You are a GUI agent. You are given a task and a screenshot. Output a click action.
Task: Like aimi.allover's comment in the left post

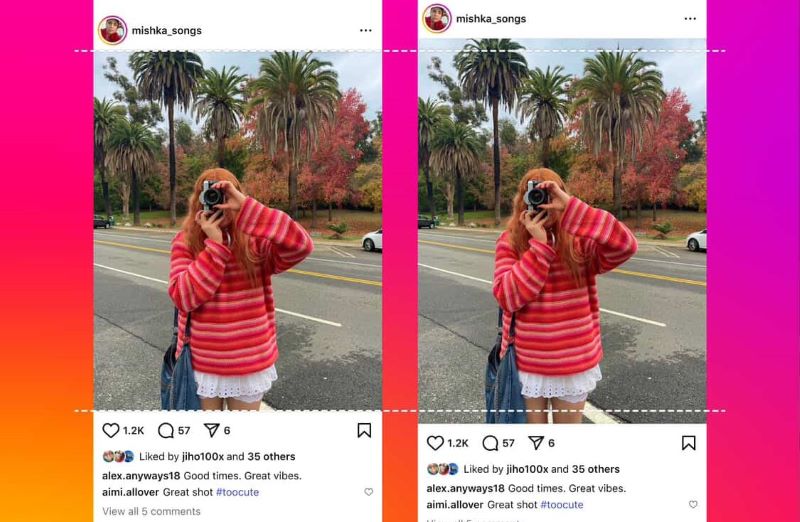click(x=369, y=492)
